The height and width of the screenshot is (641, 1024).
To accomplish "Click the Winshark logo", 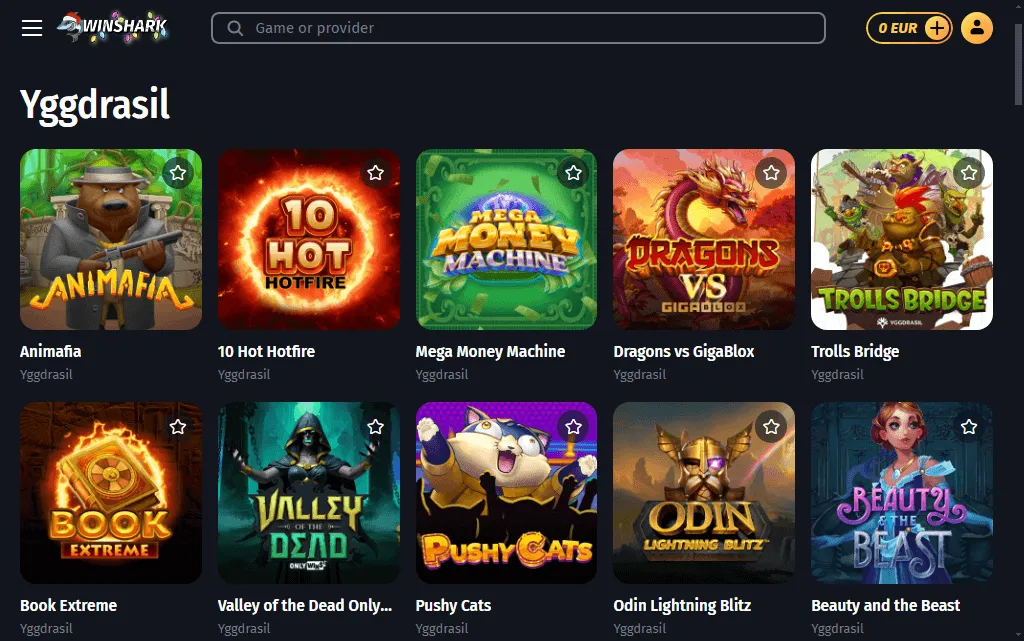I will click(x=112, y=27).
